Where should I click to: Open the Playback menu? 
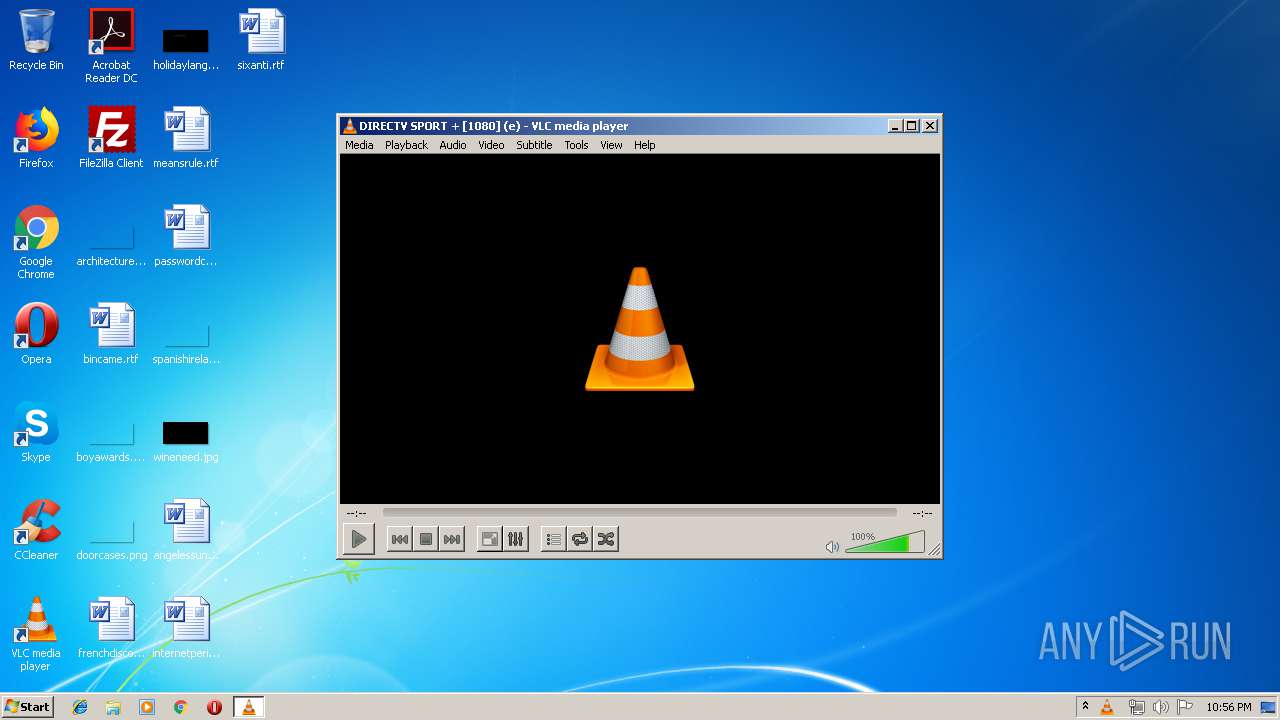click(406, 145)
